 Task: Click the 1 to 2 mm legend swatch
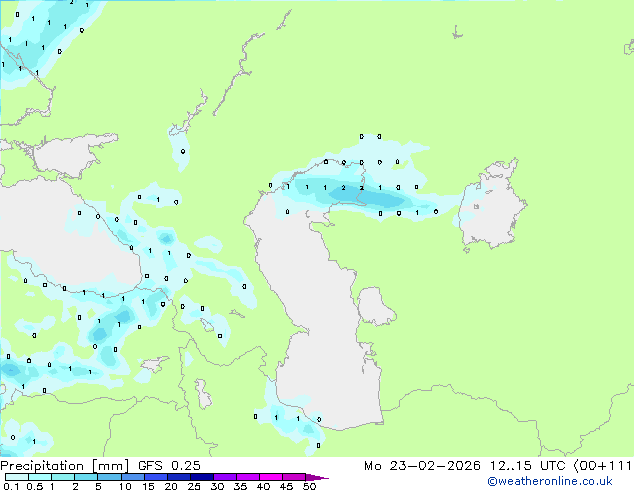tap(63, 477)
